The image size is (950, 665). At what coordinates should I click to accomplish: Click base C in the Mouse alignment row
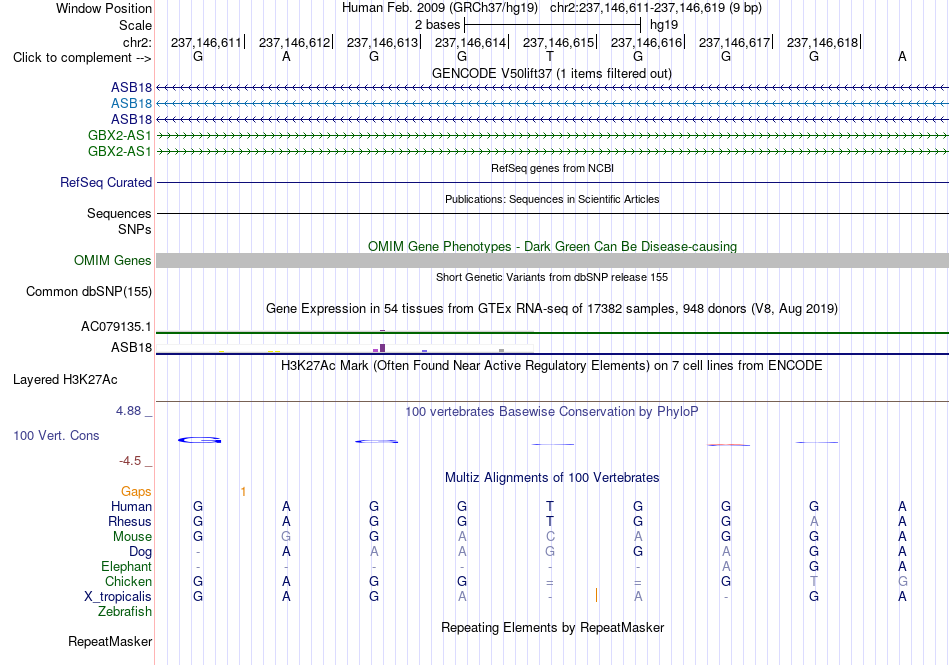click(x=550, y=537)
